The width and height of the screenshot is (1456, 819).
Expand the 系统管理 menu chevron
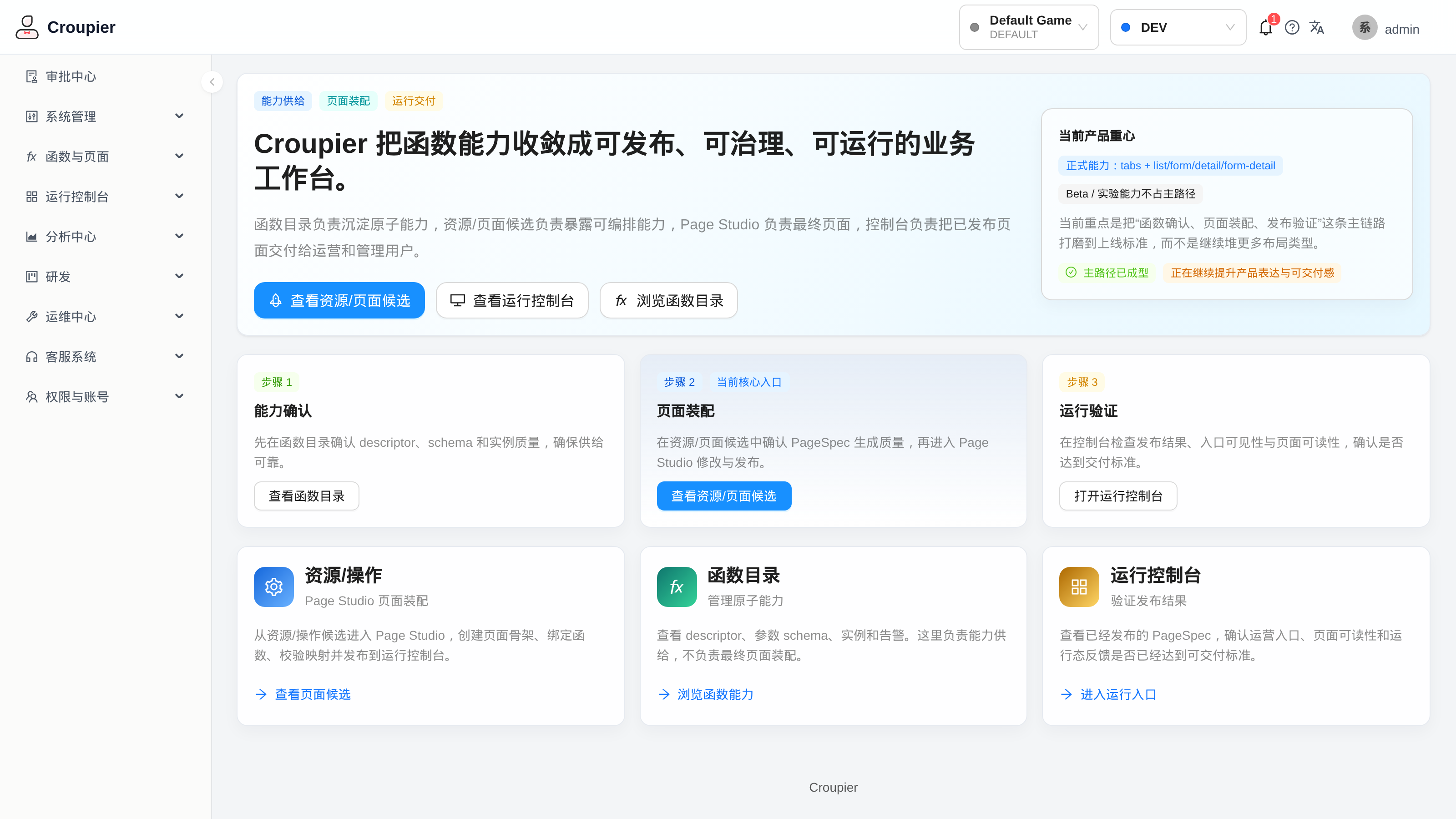[179, 116]
